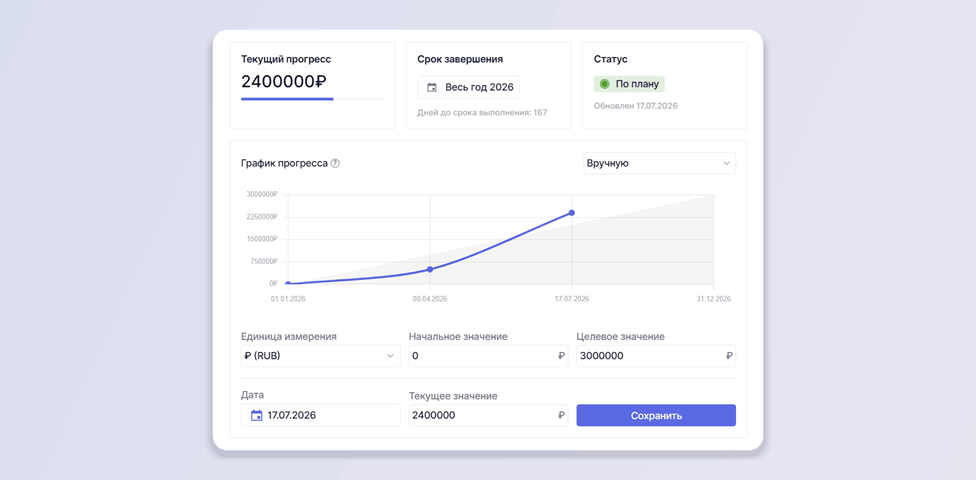
Task: Focus the Целевое значение input with 3000000
Action: [656, 356]
